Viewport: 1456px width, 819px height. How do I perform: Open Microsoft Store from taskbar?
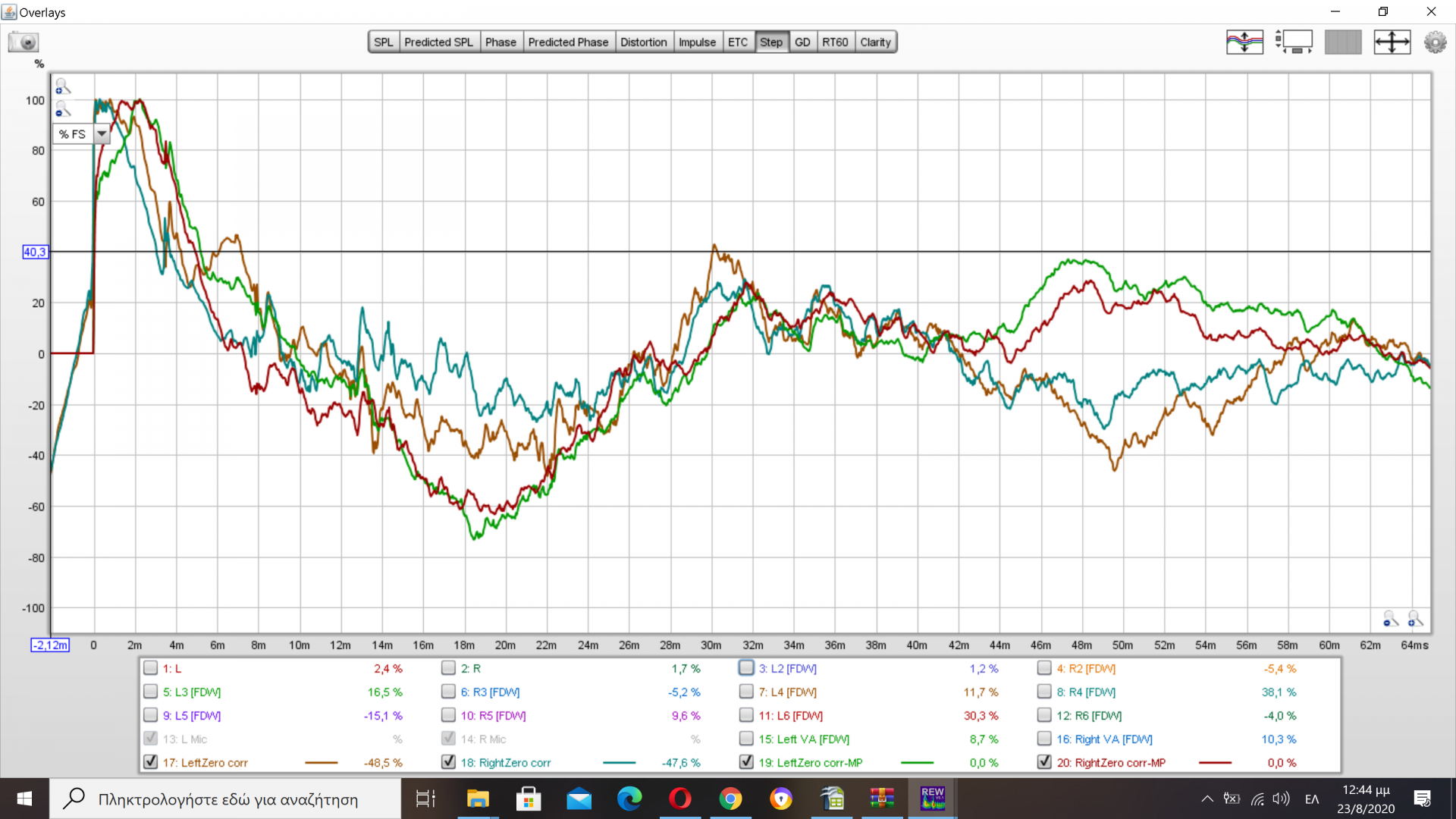coord(529,799)
